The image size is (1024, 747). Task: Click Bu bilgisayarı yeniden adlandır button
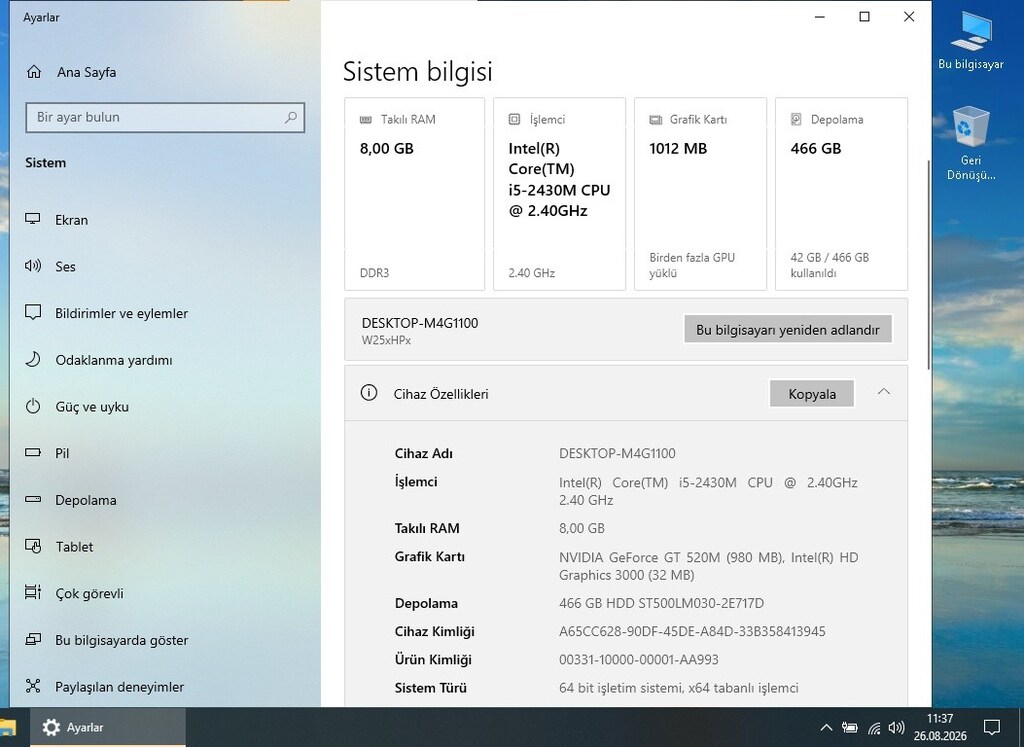pos(788,329)
